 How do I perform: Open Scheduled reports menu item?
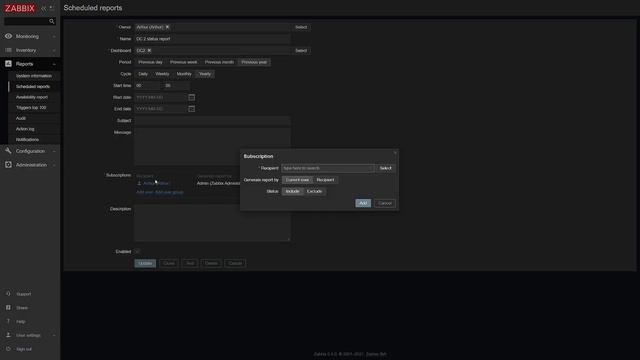33,87
